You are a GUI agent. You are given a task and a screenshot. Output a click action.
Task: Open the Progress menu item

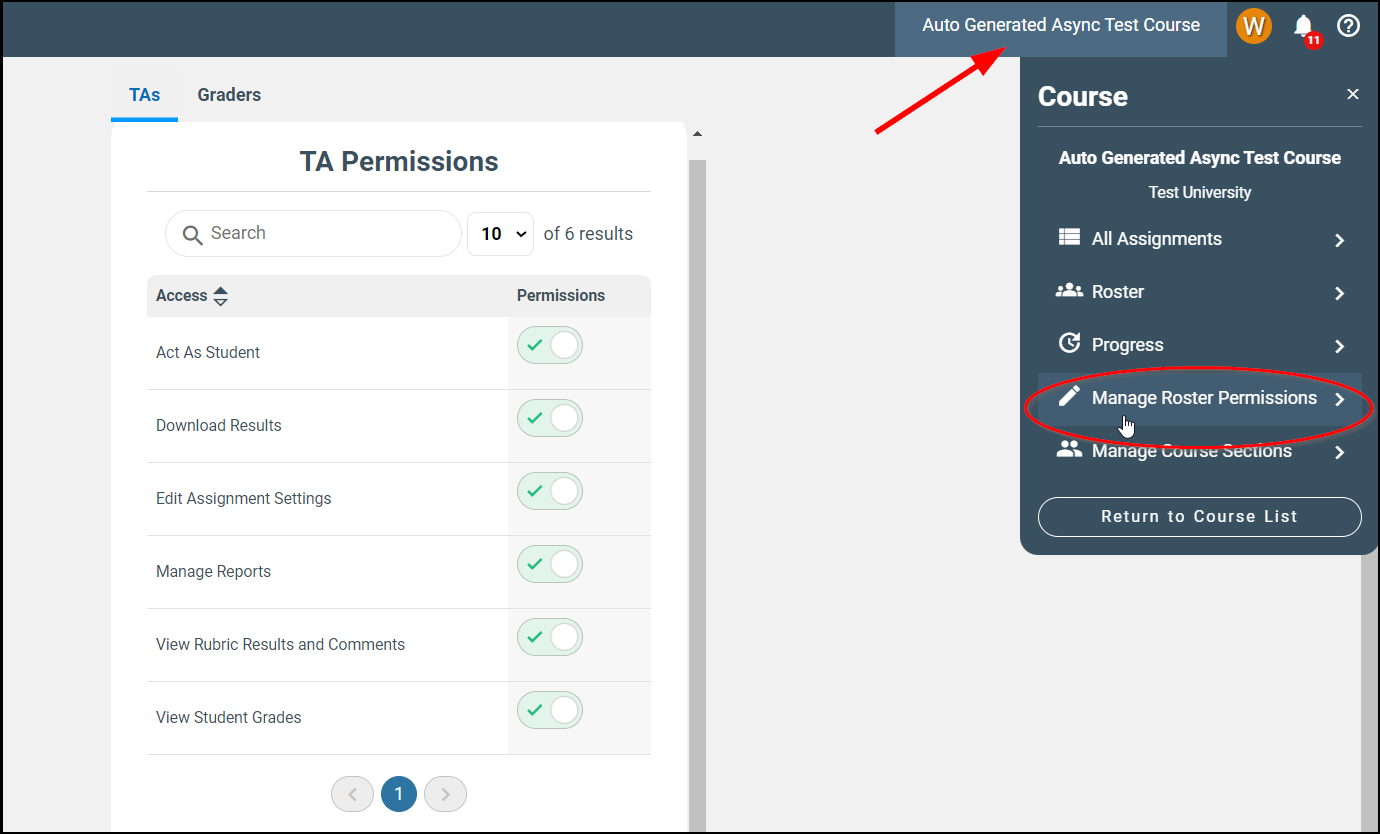click(x=1200, y=345)
